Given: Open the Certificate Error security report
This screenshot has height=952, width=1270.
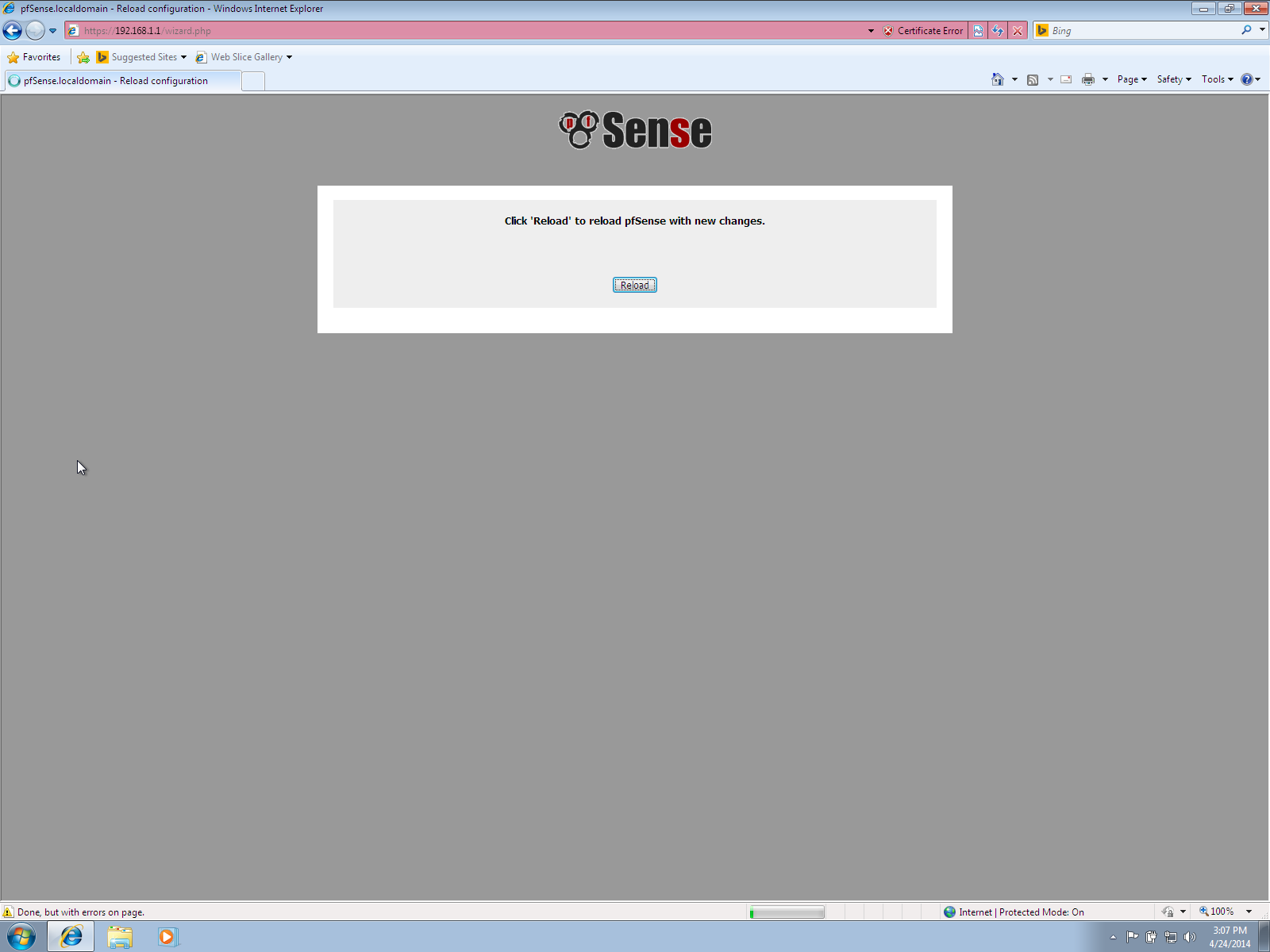Looking at the screenshot, I should tap(923, 31).
